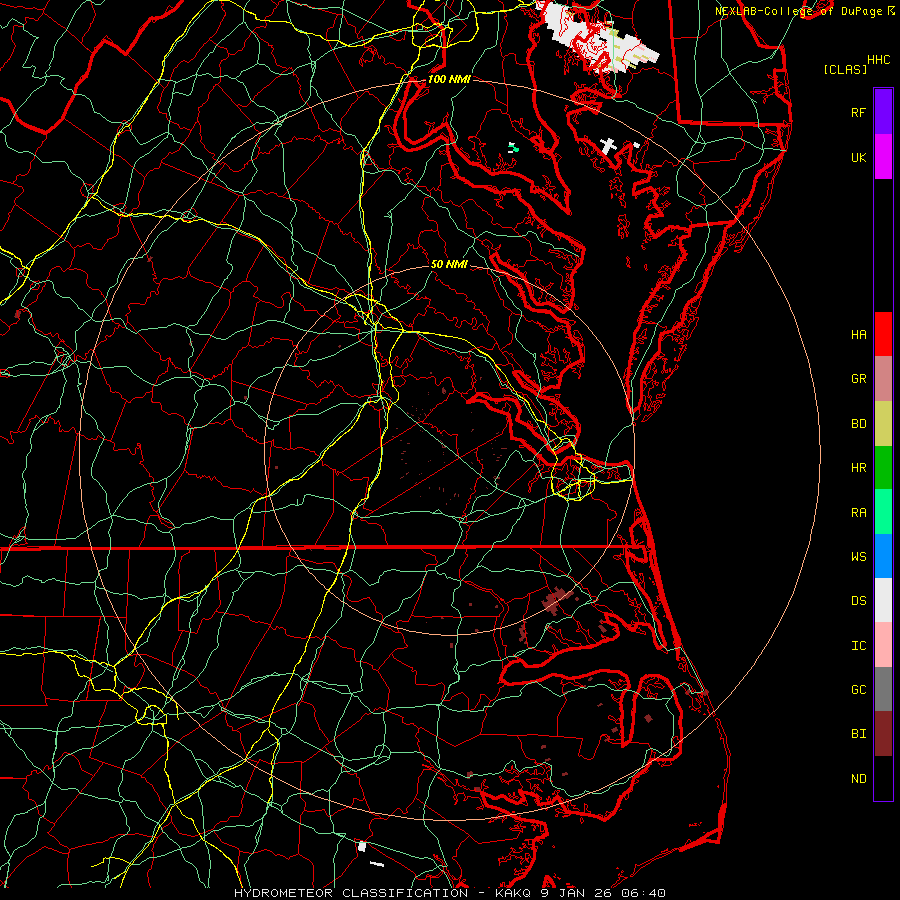The height and width of the screenshot is (900, 900).
Task: Select the DS legend label
Action: 858,601
